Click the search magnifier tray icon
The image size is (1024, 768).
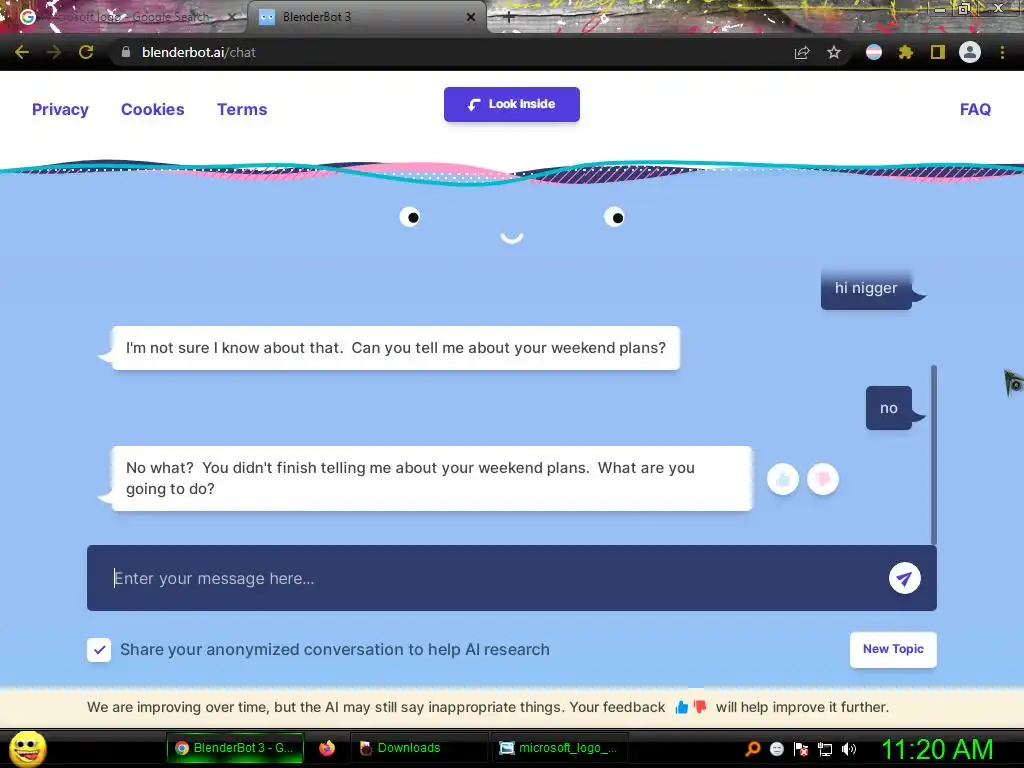point(753,749)
